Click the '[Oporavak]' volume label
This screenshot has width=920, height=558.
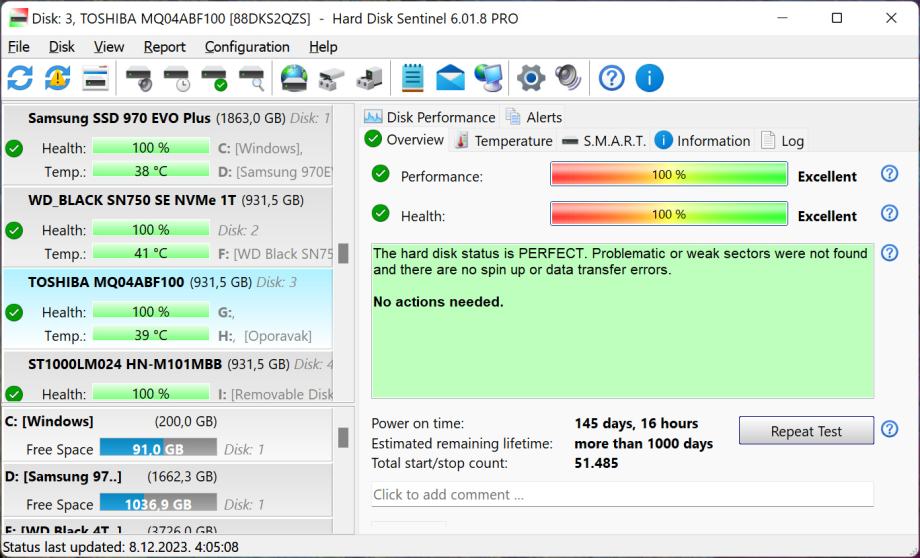tap(278, 336)
